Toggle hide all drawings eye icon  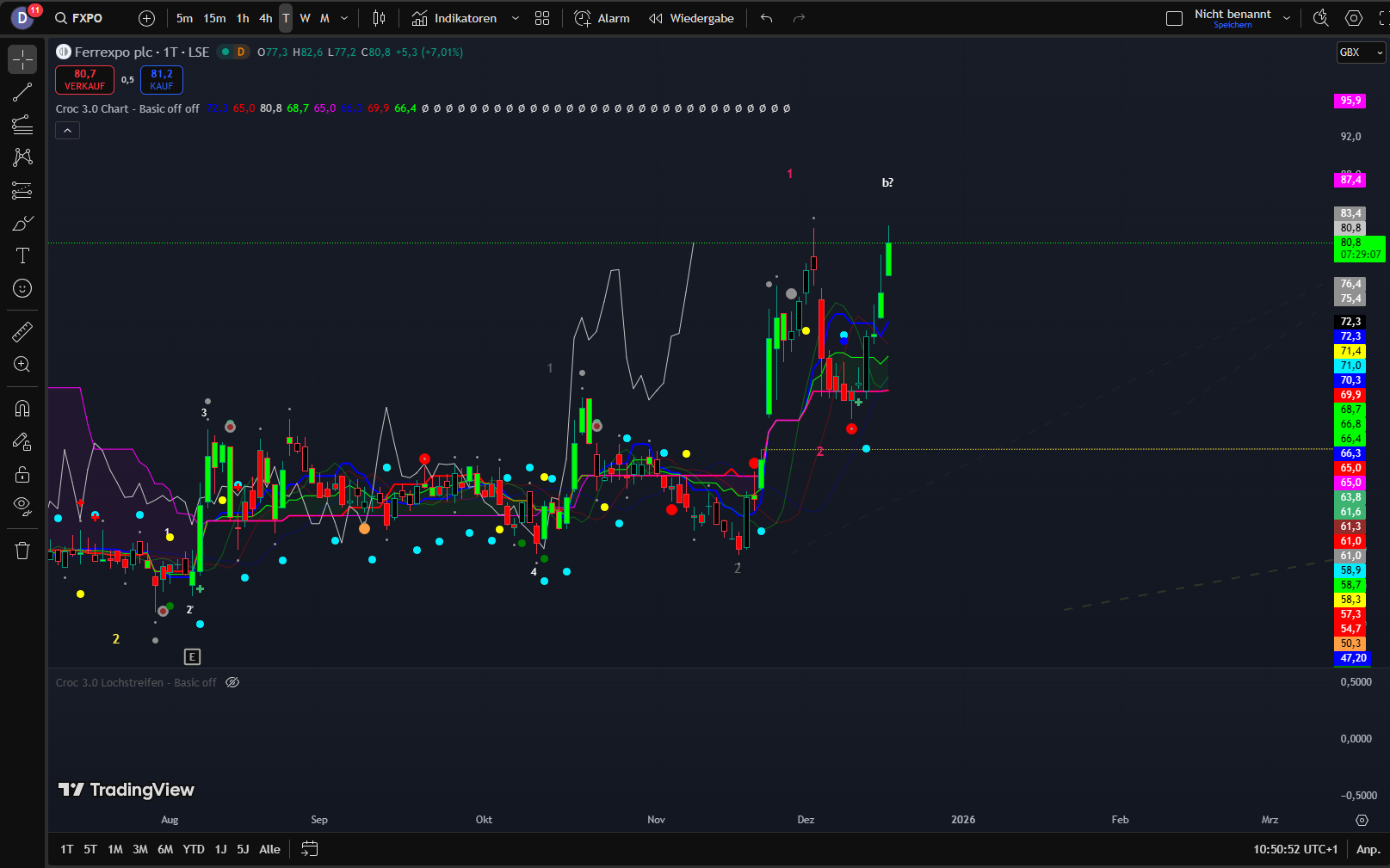point(22,505)
